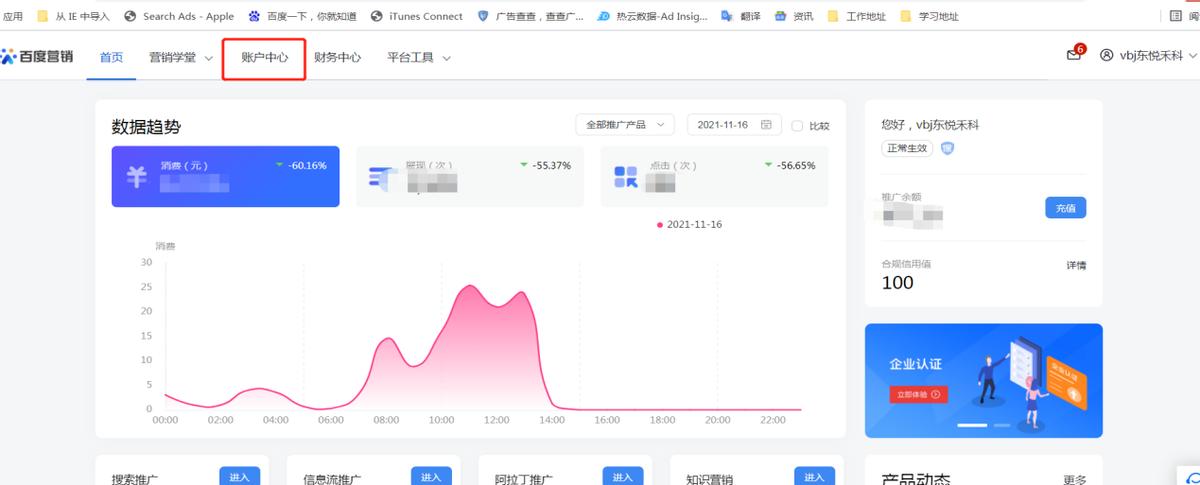Image resolution: width=1200 pixels, height=485 pixels.
Task: Click the 12:00 label on chart axis
Action: (496, 421)
